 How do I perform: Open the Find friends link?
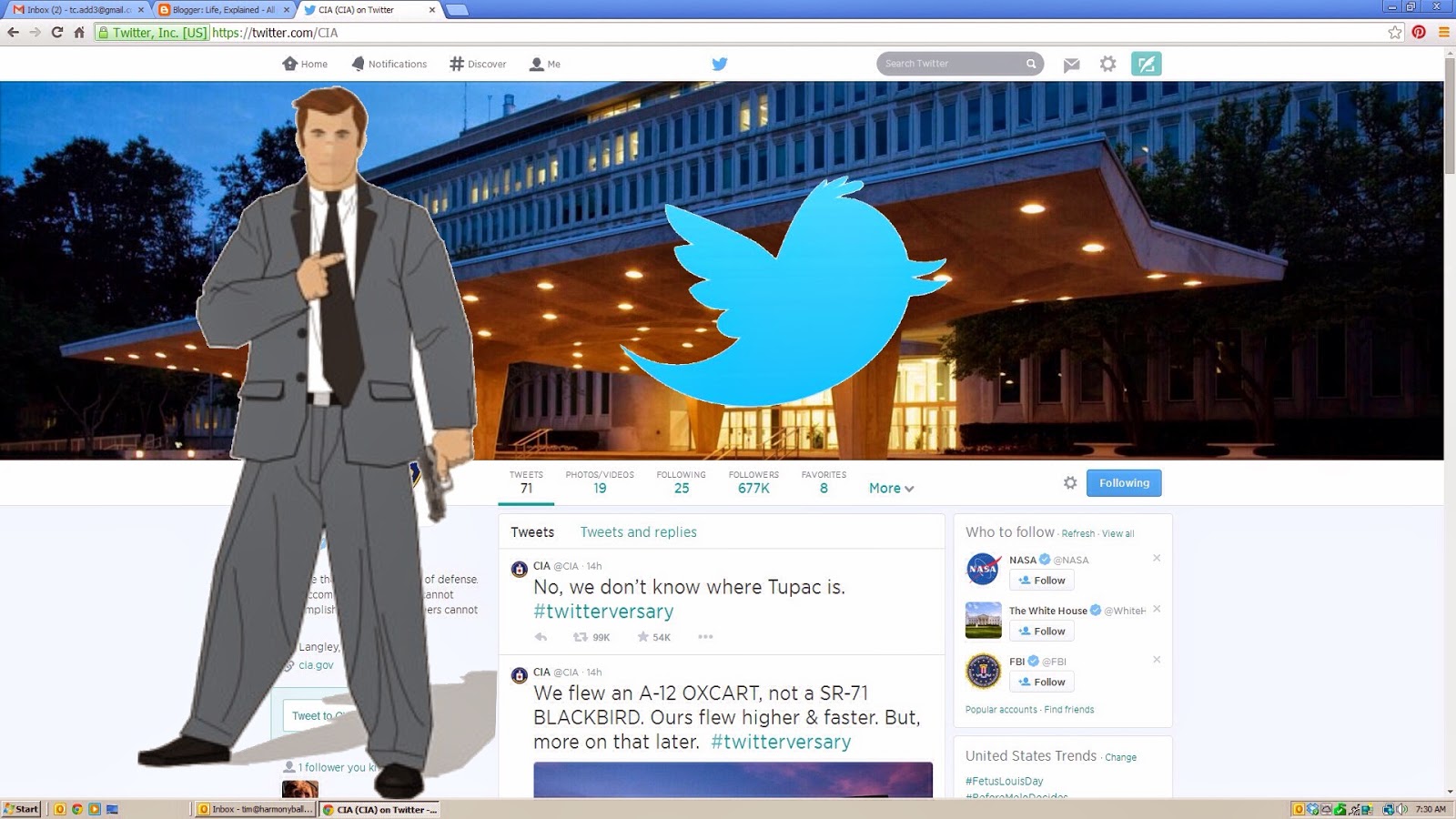pyautogui.click(x=1069, y=710)
